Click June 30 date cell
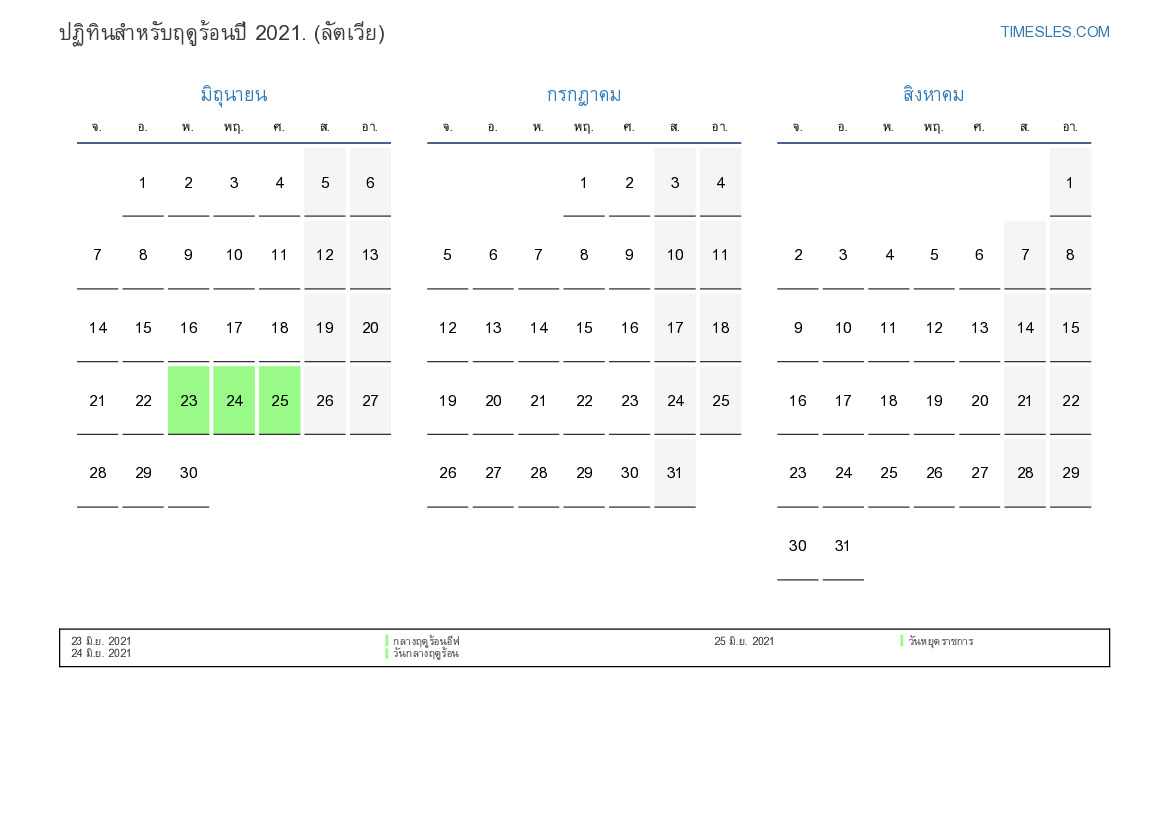The width and height of the screenshot is (1169, 827). (x=188, y=473)
